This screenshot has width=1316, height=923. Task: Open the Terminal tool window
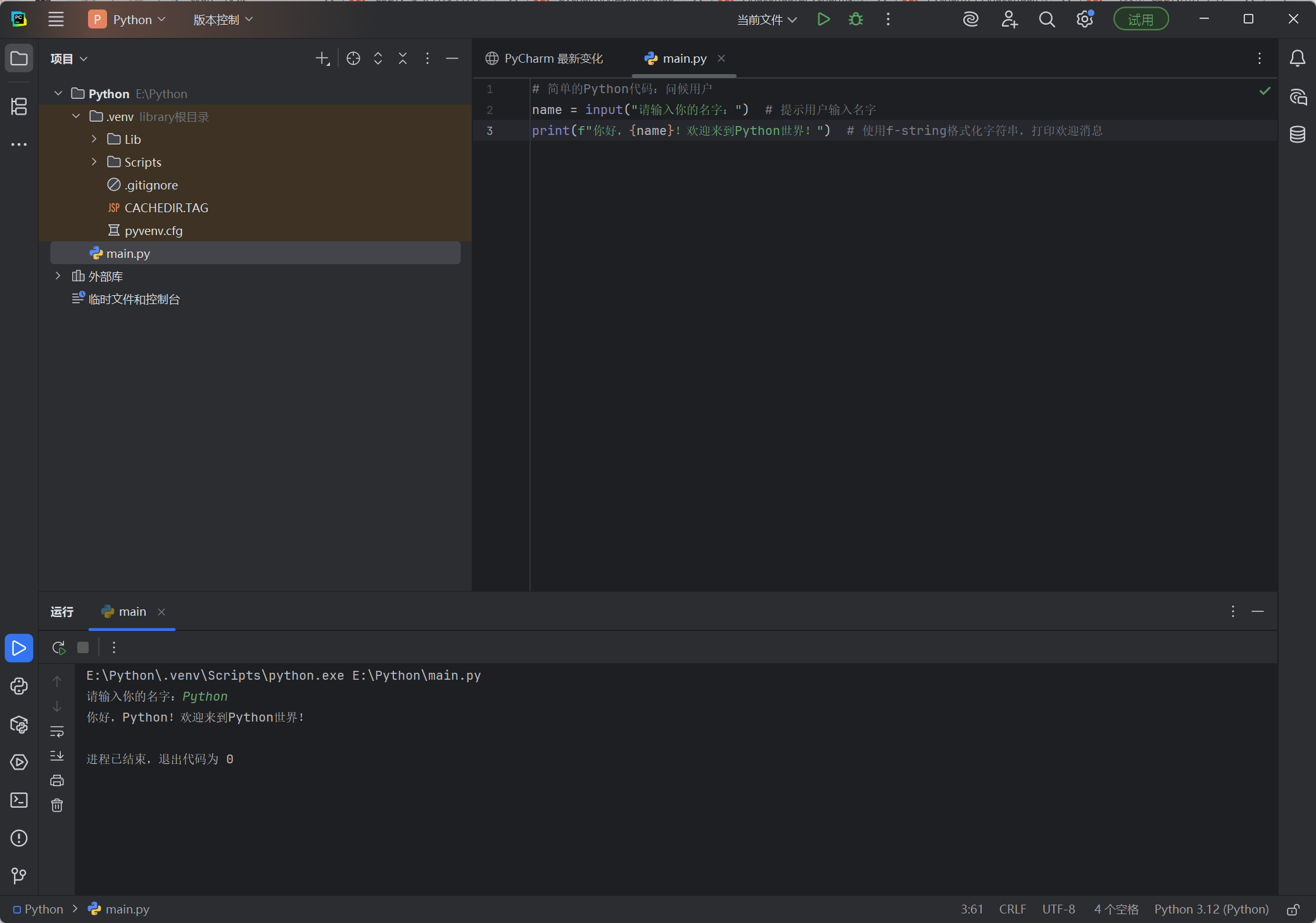coord(19,801)
